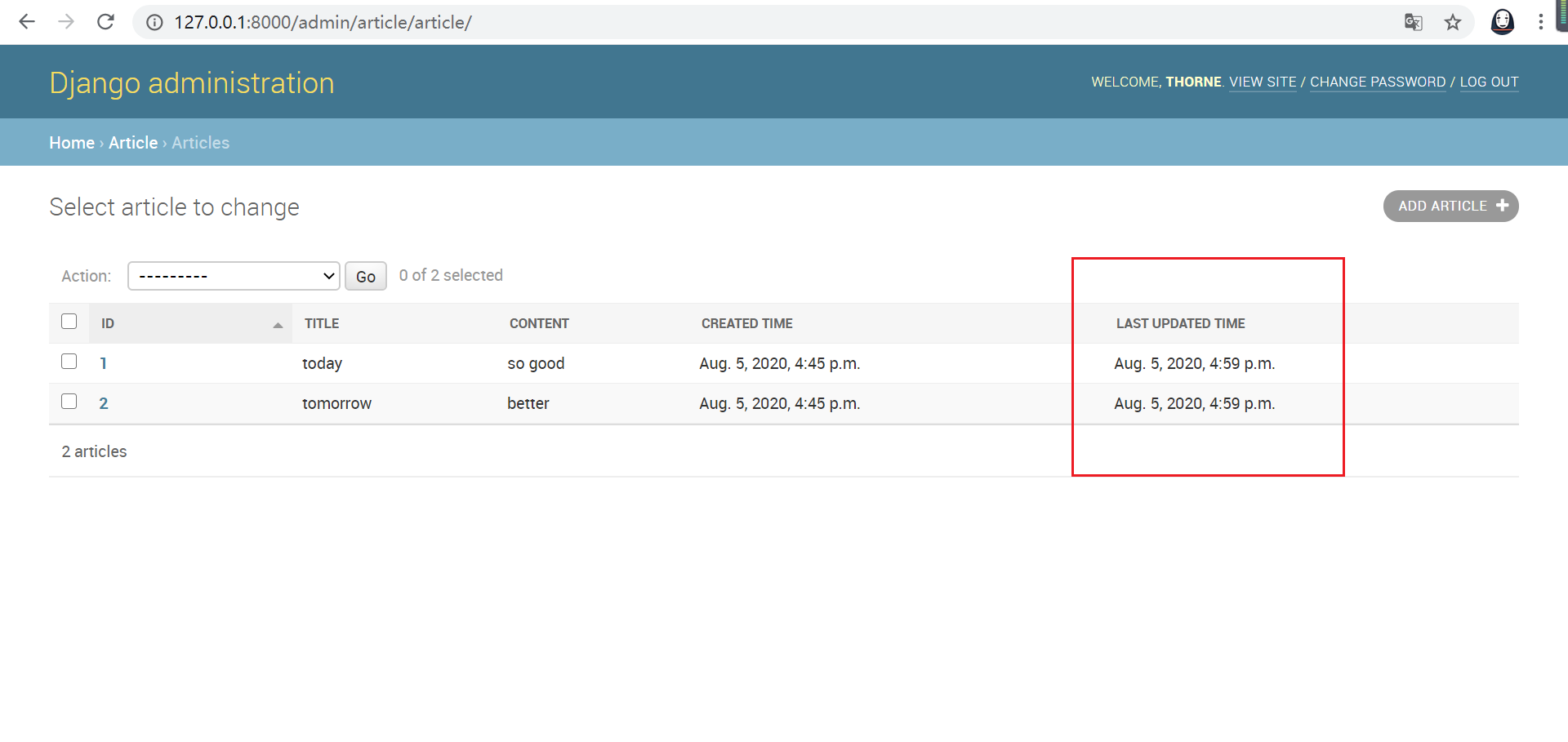Click the 'better' content cell

(528, 403)
